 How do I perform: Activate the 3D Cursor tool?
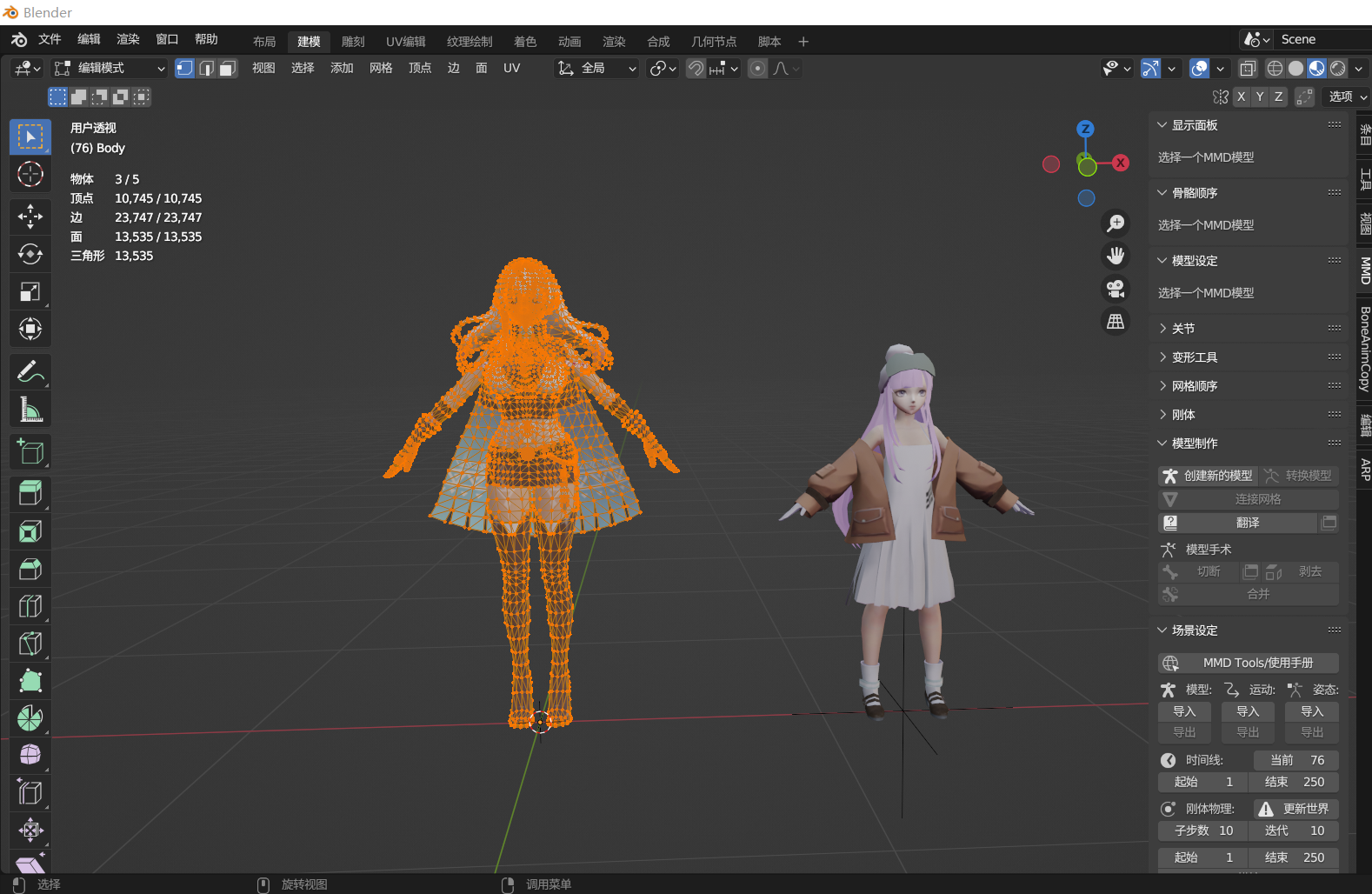(x=30, y=174)
